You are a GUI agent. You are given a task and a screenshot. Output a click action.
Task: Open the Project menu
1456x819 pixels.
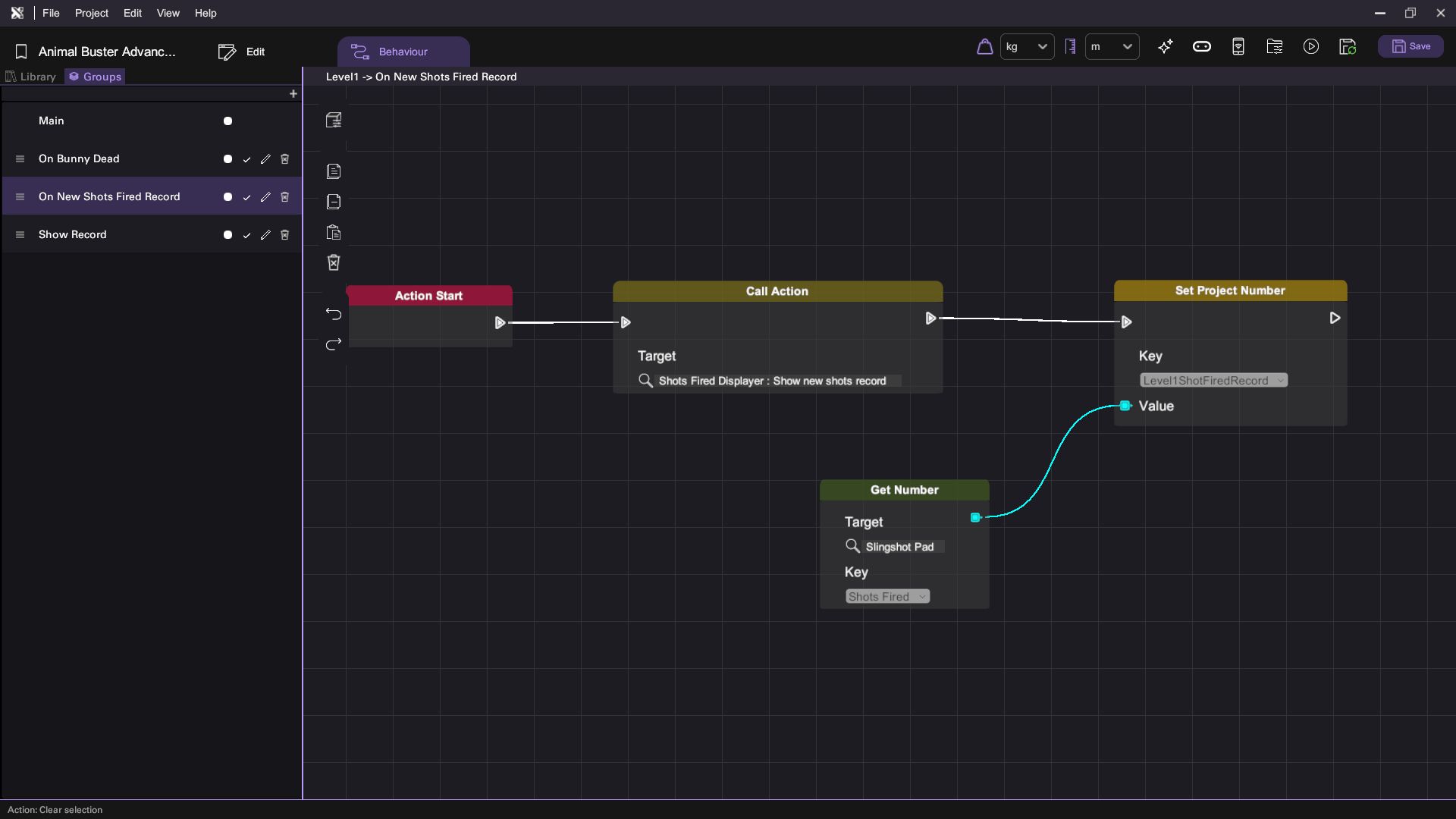[91, 13]
